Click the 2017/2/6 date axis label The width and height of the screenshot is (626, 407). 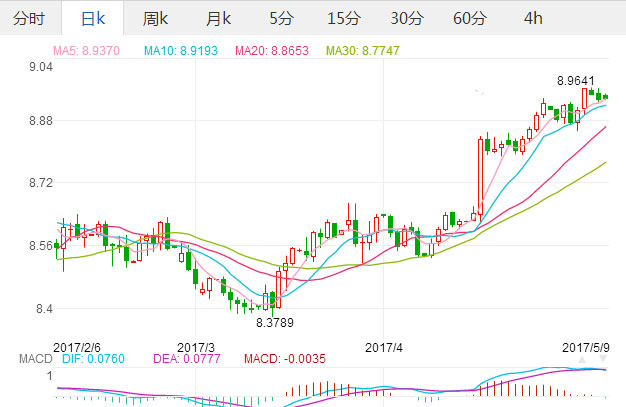coord(77,347)
